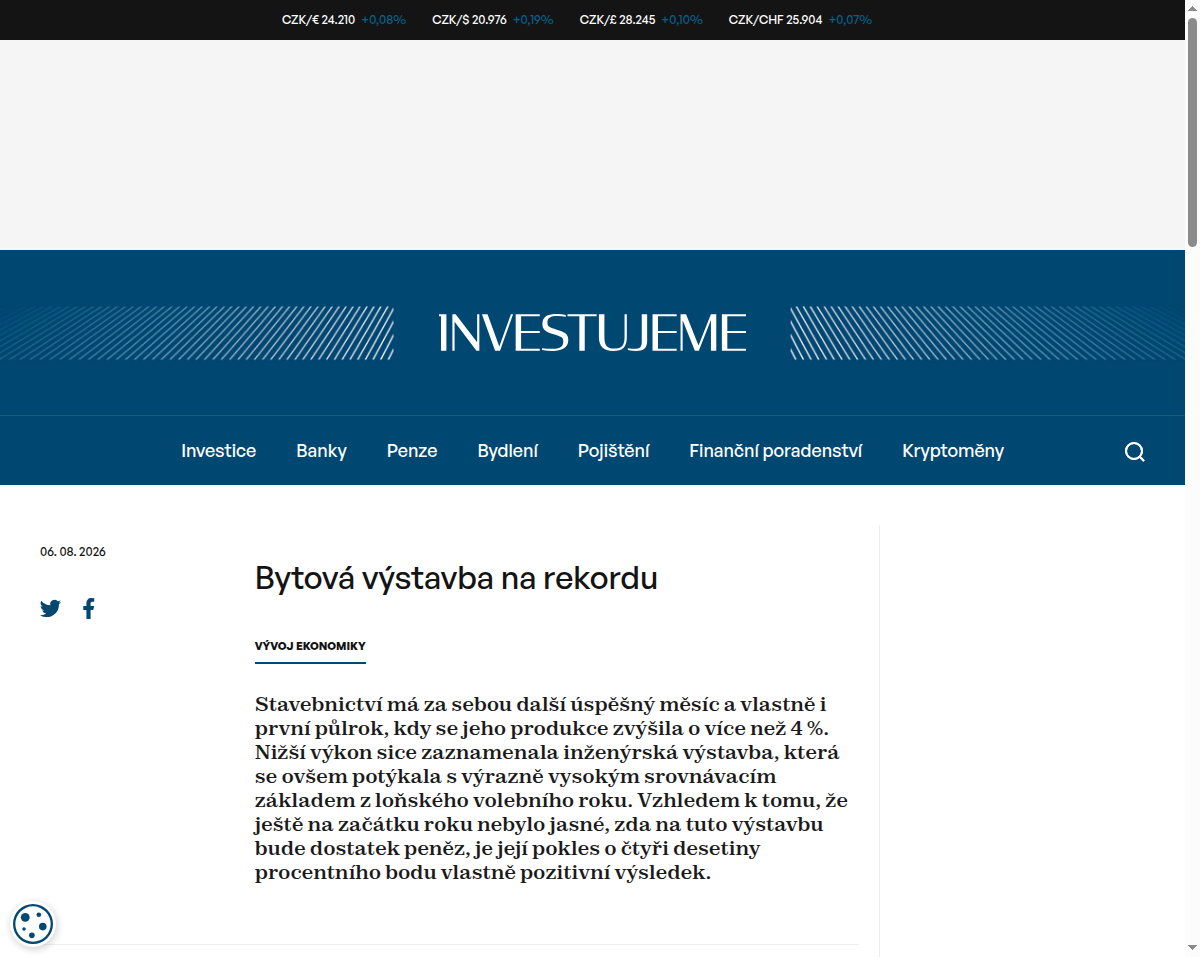
Task: Open the Kryptoměny menu item
Action: (953, 451)
